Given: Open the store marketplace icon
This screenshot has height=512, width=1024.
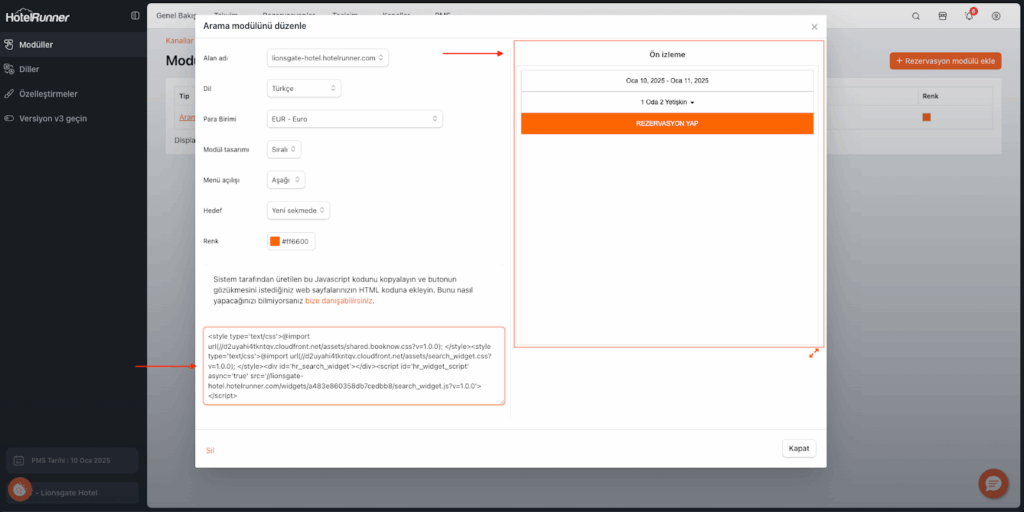Looking at the screenshot, I should (x=942, y=16).
